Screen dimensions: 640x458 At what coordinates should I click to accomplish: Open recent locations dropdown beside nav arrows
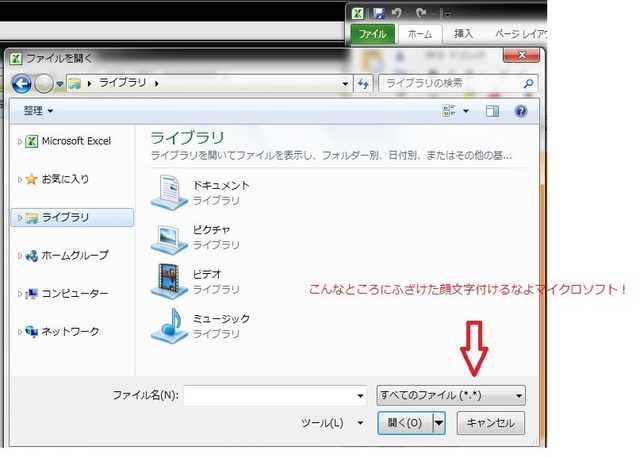tap(60, 84)
